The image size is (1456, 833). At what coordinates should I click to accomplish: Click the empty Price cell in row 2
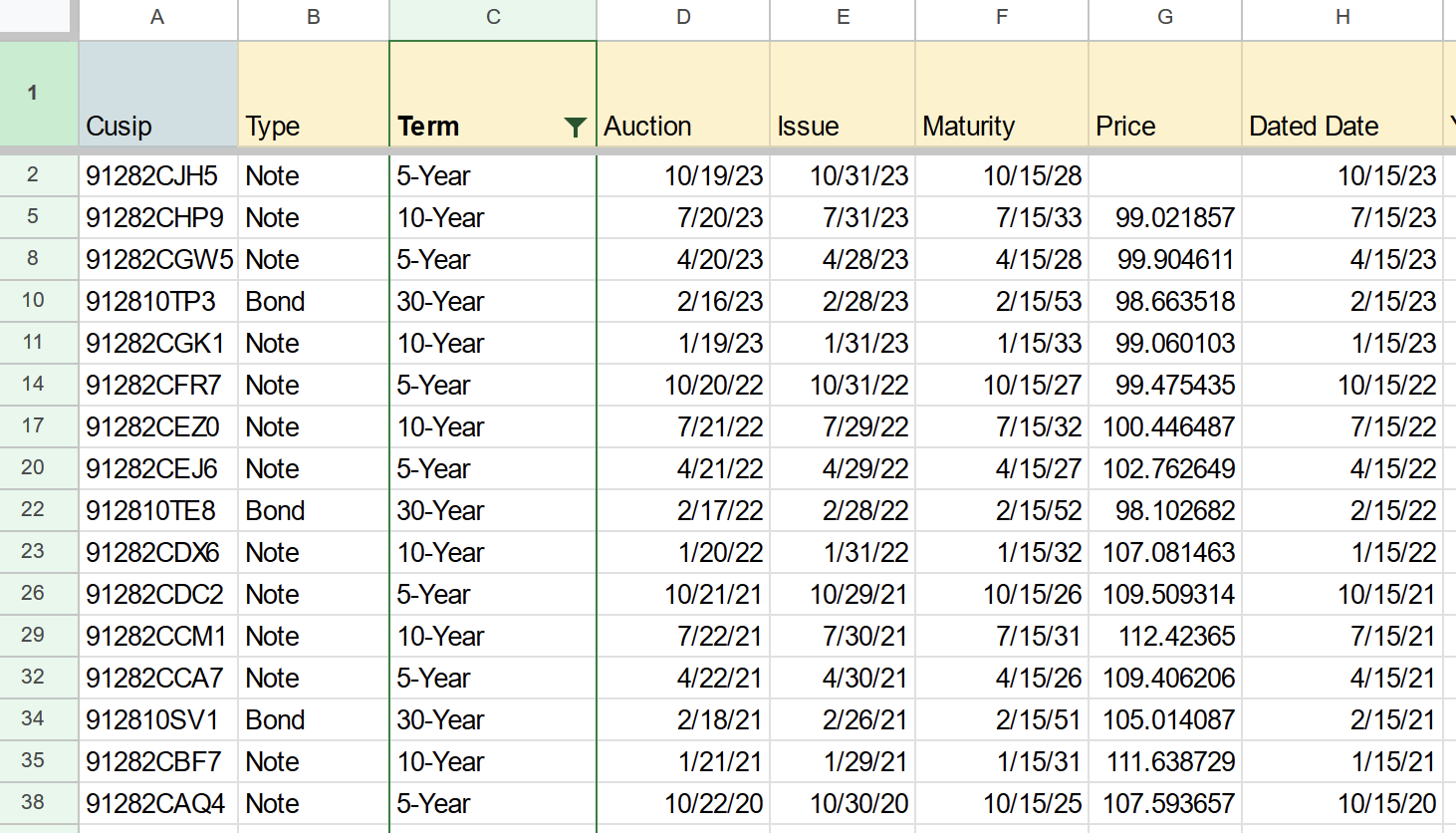pos(1165,175)
